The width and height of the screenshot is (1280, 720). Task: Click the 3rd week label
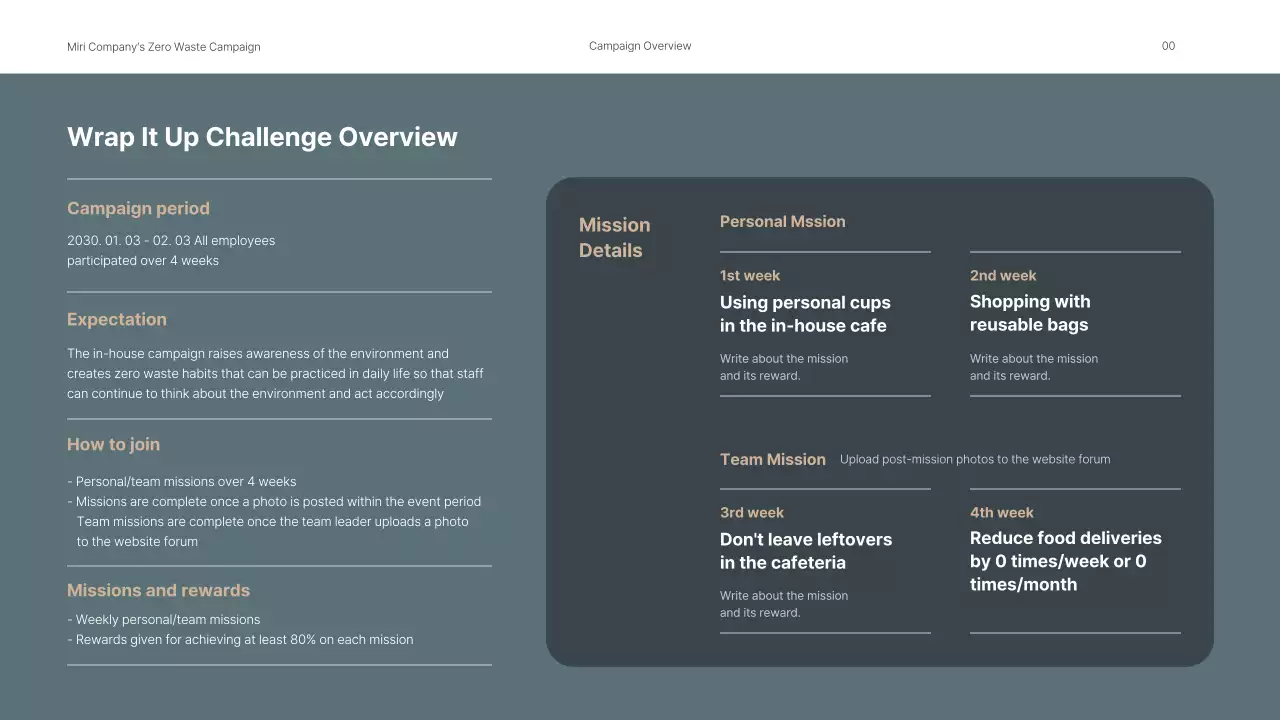(752, 512)
